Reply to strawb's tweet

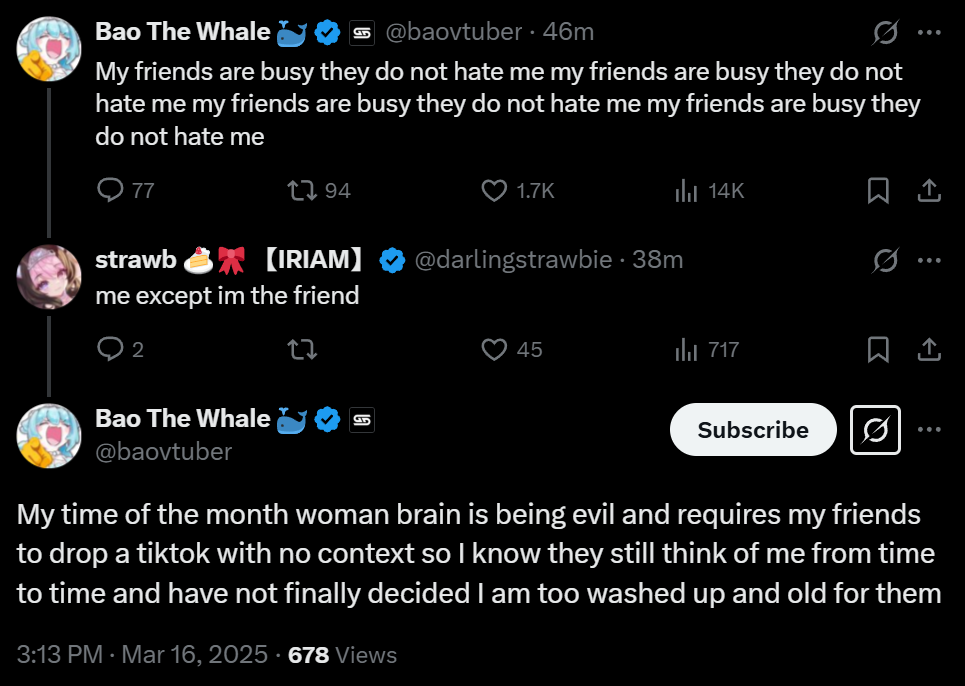110,349
